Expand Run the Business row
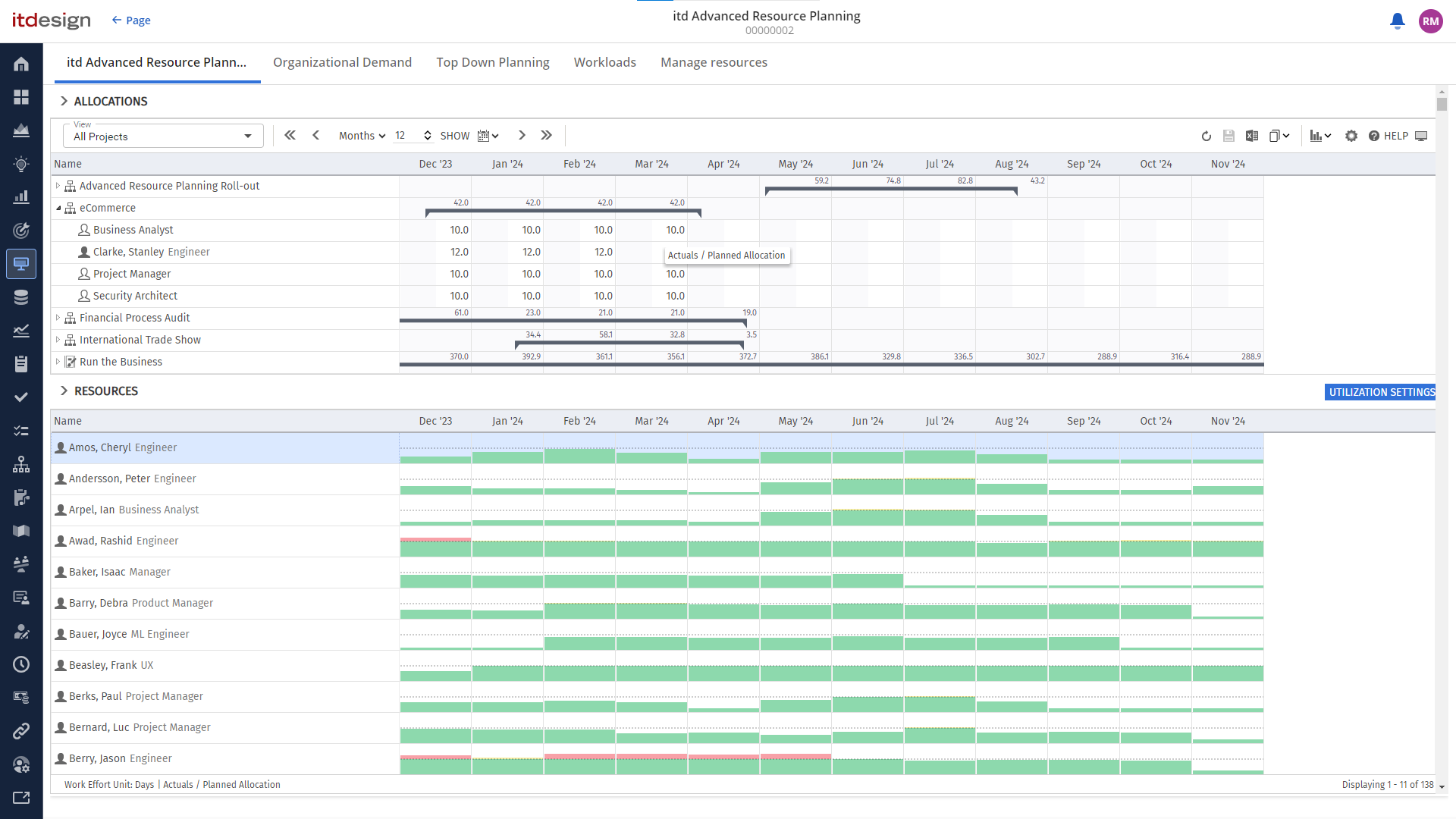 click(58, 362)
